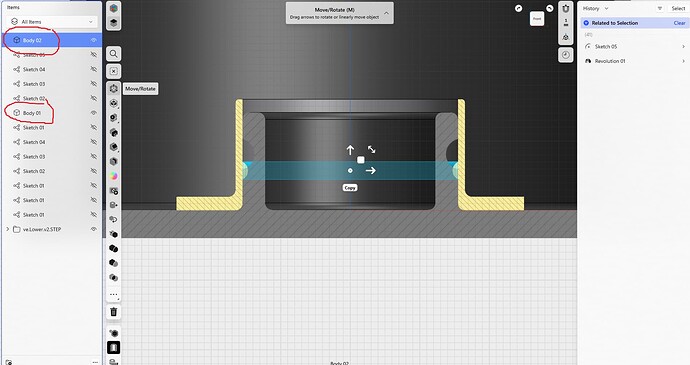Open the history clock icon
Screen dimensions: 690x365
(x=566, y=55)
